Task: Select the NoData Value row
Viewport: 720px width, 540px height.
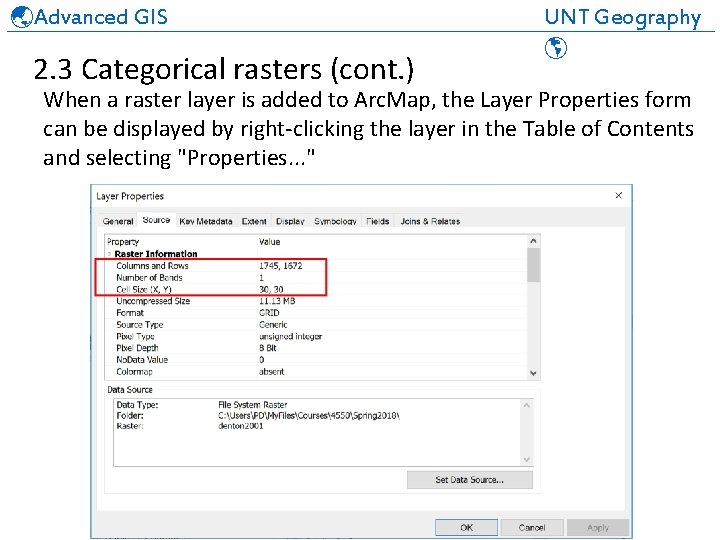Action: pyautogui.click(x=315, y=360)
